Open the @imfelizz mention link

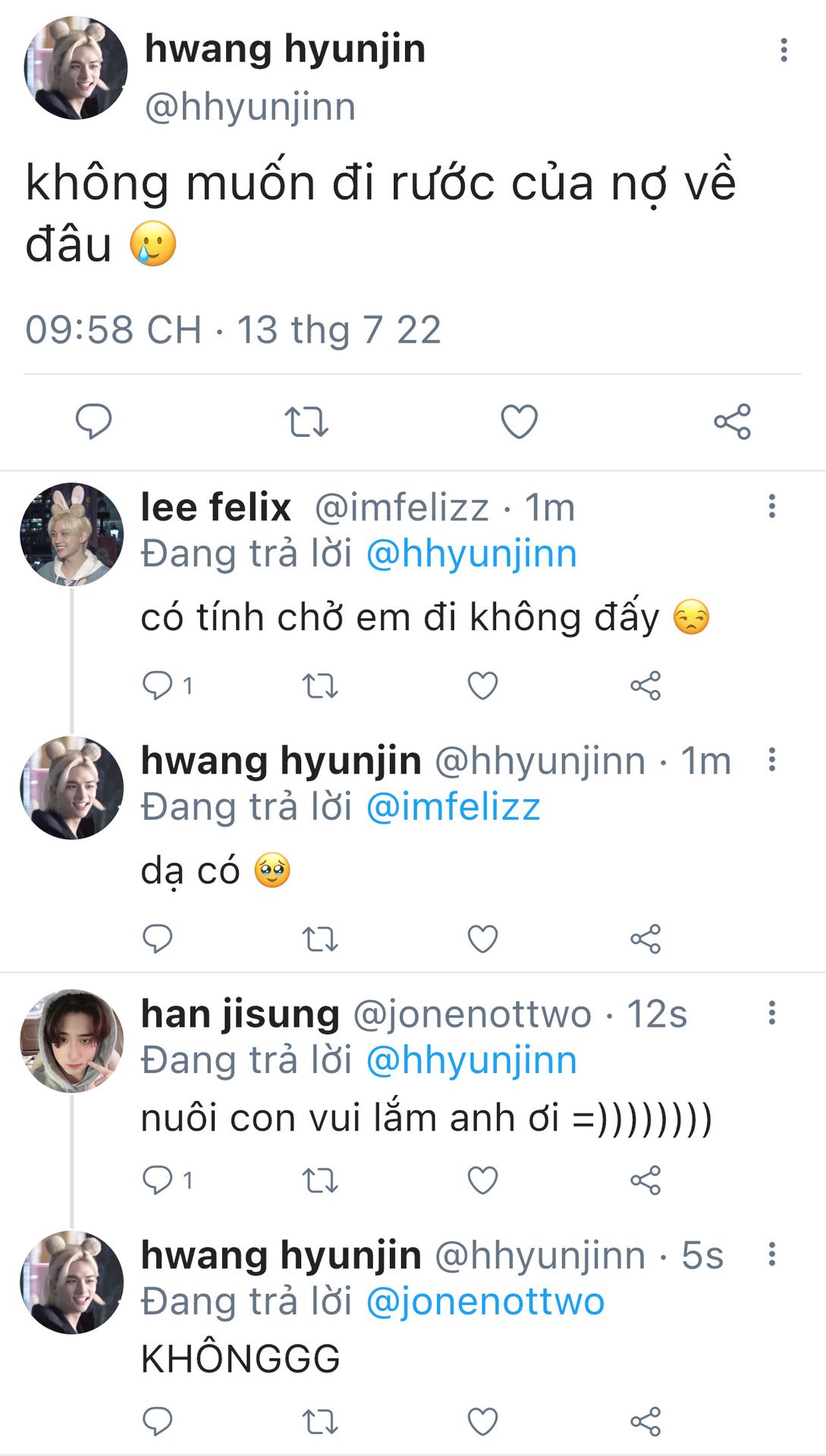tap(453, 807)
